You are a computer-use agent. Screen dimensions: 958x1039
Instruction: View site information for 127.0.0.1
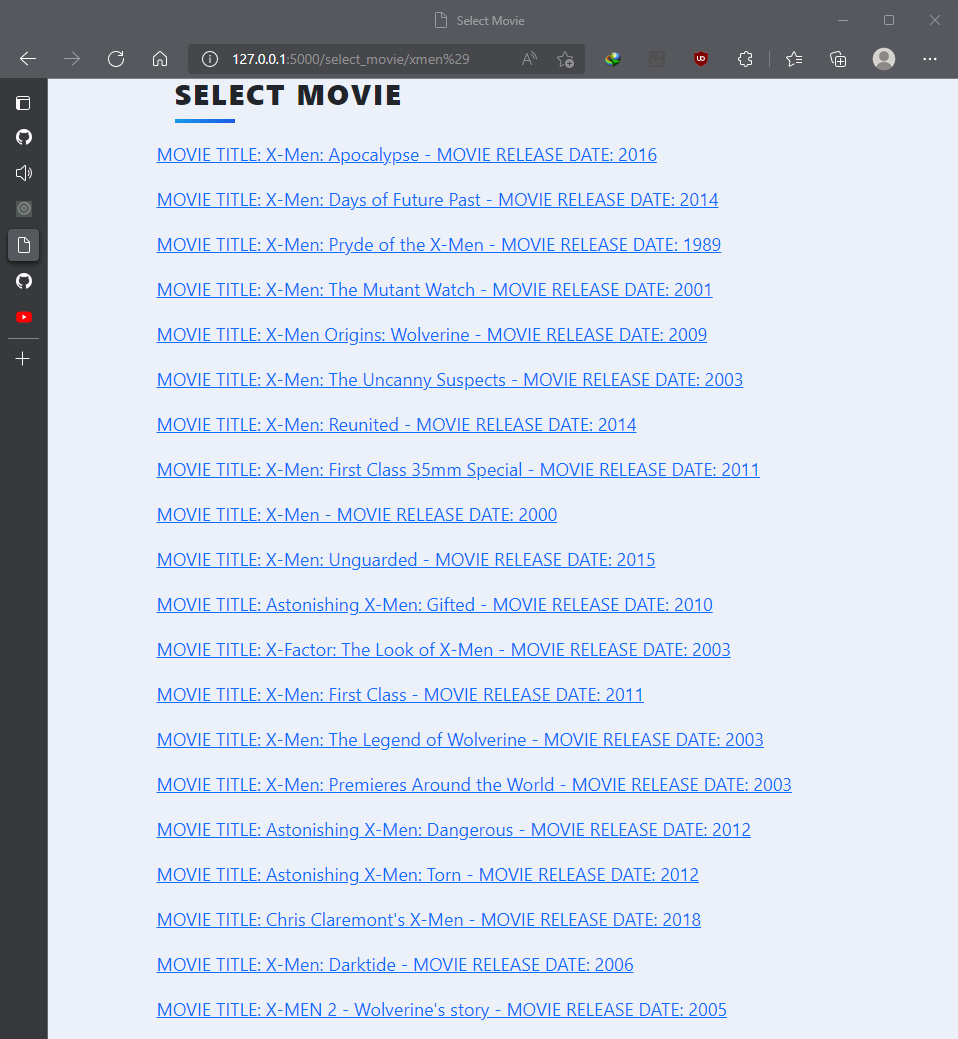[210, 59]
